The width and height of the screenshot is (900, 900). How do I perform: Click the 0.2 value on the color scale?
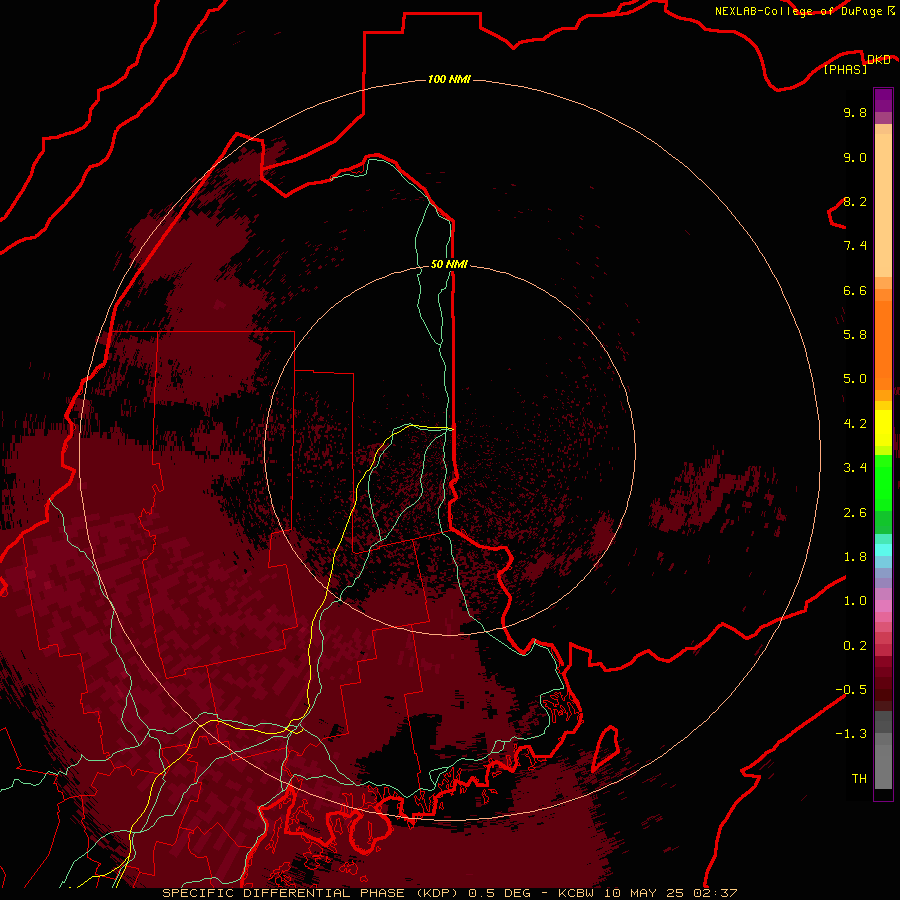tap(855, 646)
